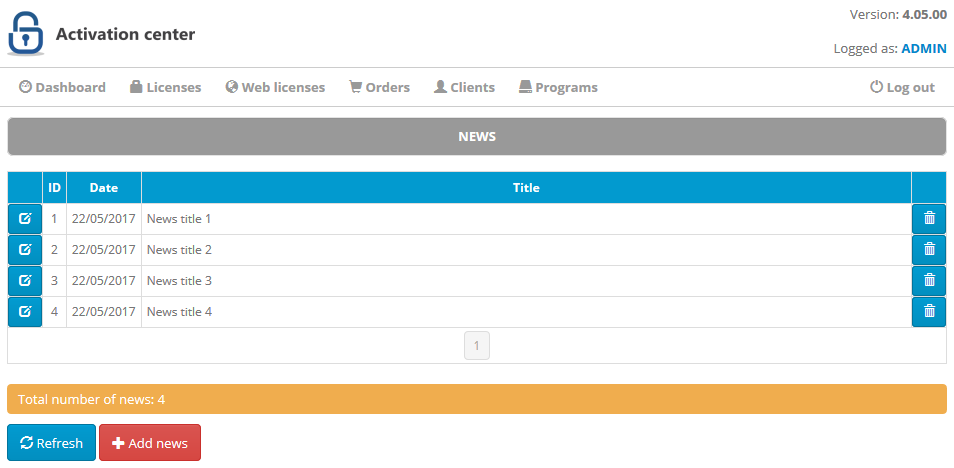Click the date of News title 3
The width and height of the screenshot is (954, 468).
104,281
